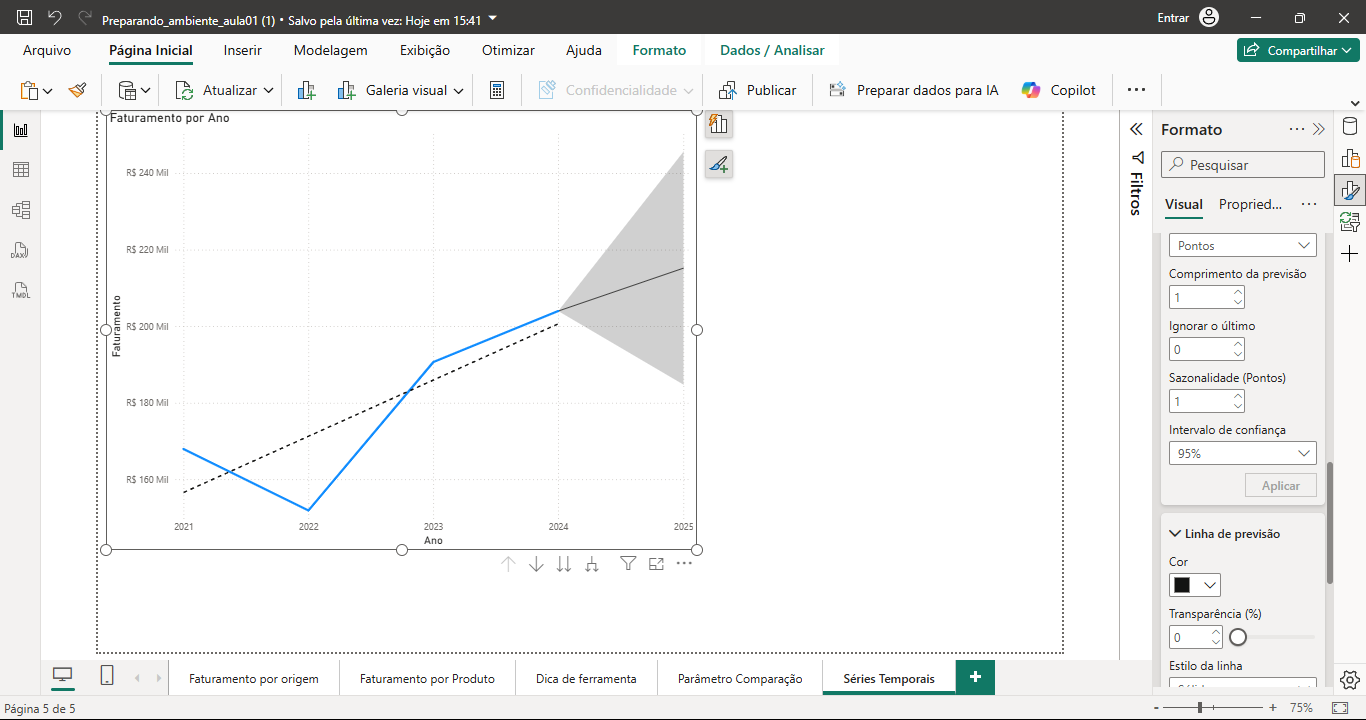Open the Report view in left sidebar
Screen dimensions: 1366x720
[x=20, y=130]
